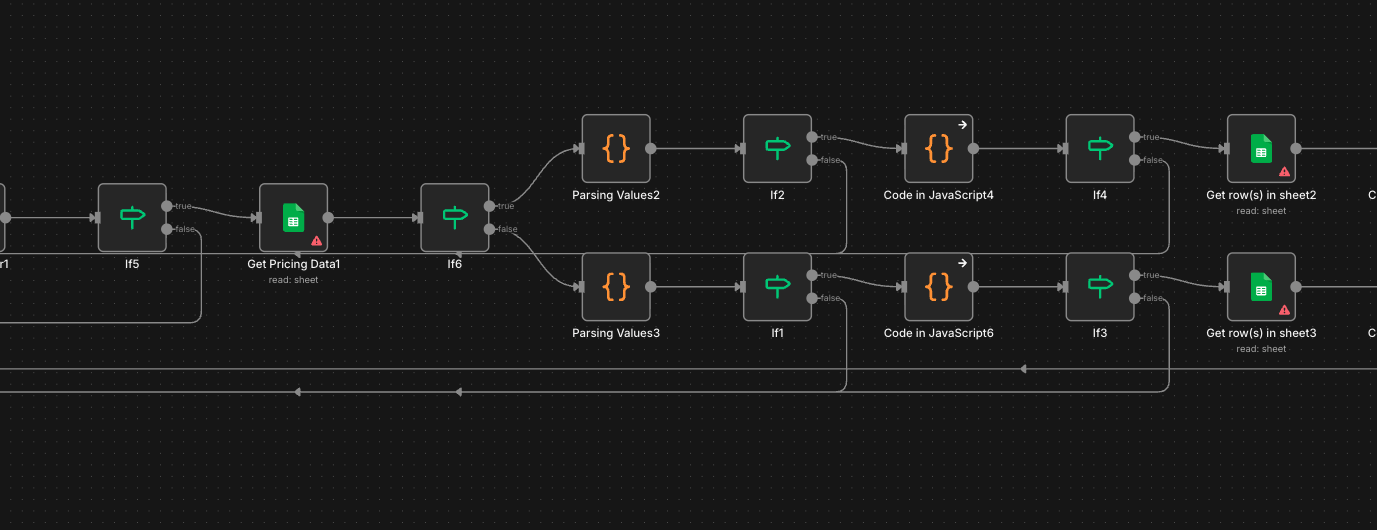The width and height of the screenshot is (1377, 530).
Task: Select the If4 node icon
Action: 1100,148
